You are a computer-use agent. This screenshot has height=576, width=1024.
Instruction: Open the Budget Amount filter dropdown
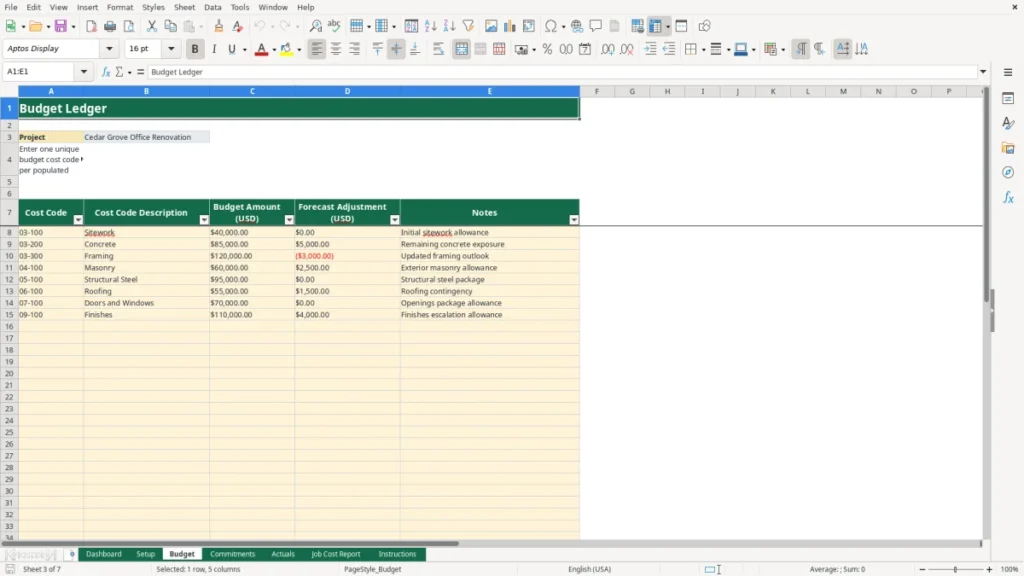click(289, 220)
